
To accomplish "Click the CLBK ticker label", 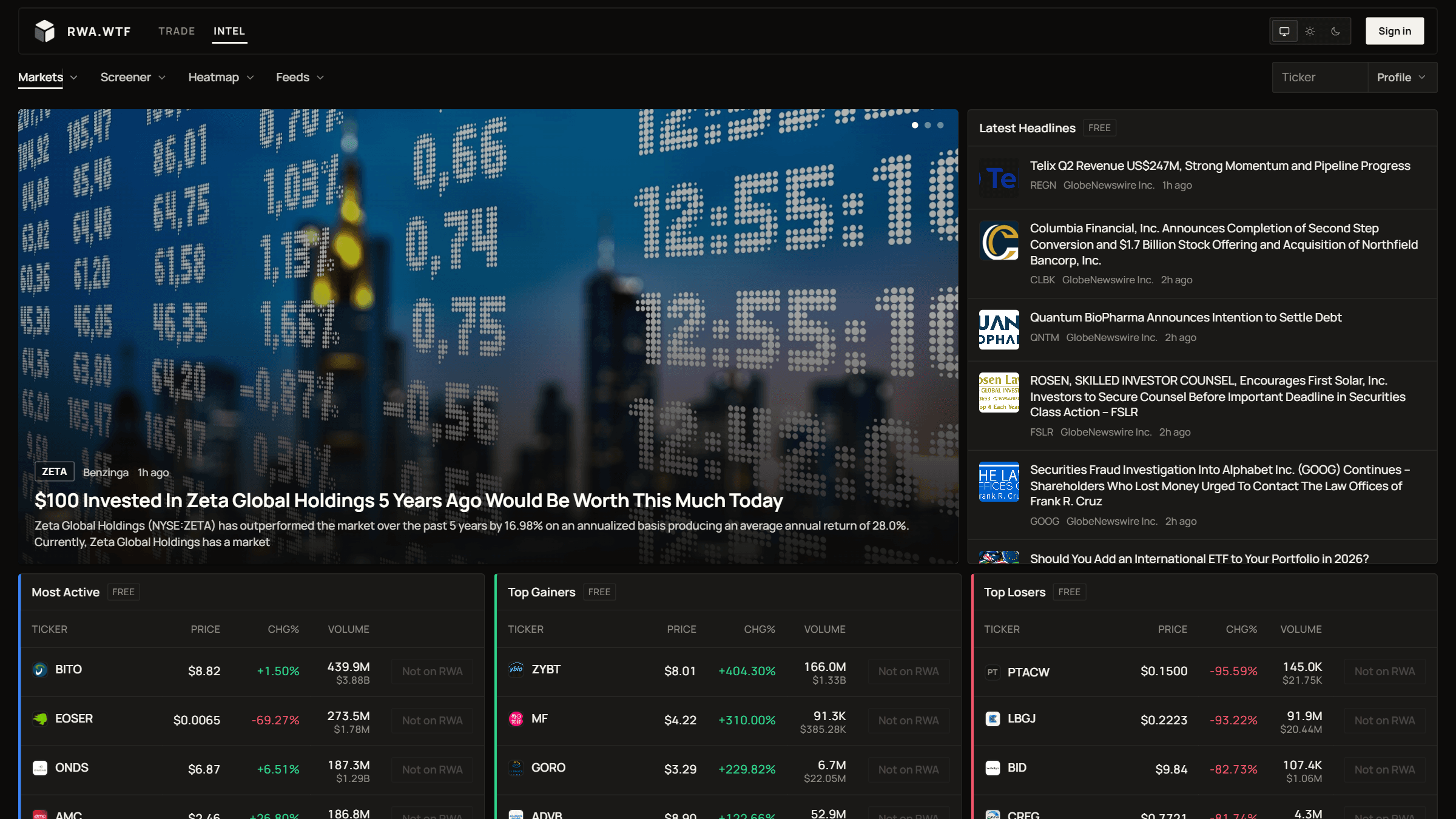I will point(1042,280).
